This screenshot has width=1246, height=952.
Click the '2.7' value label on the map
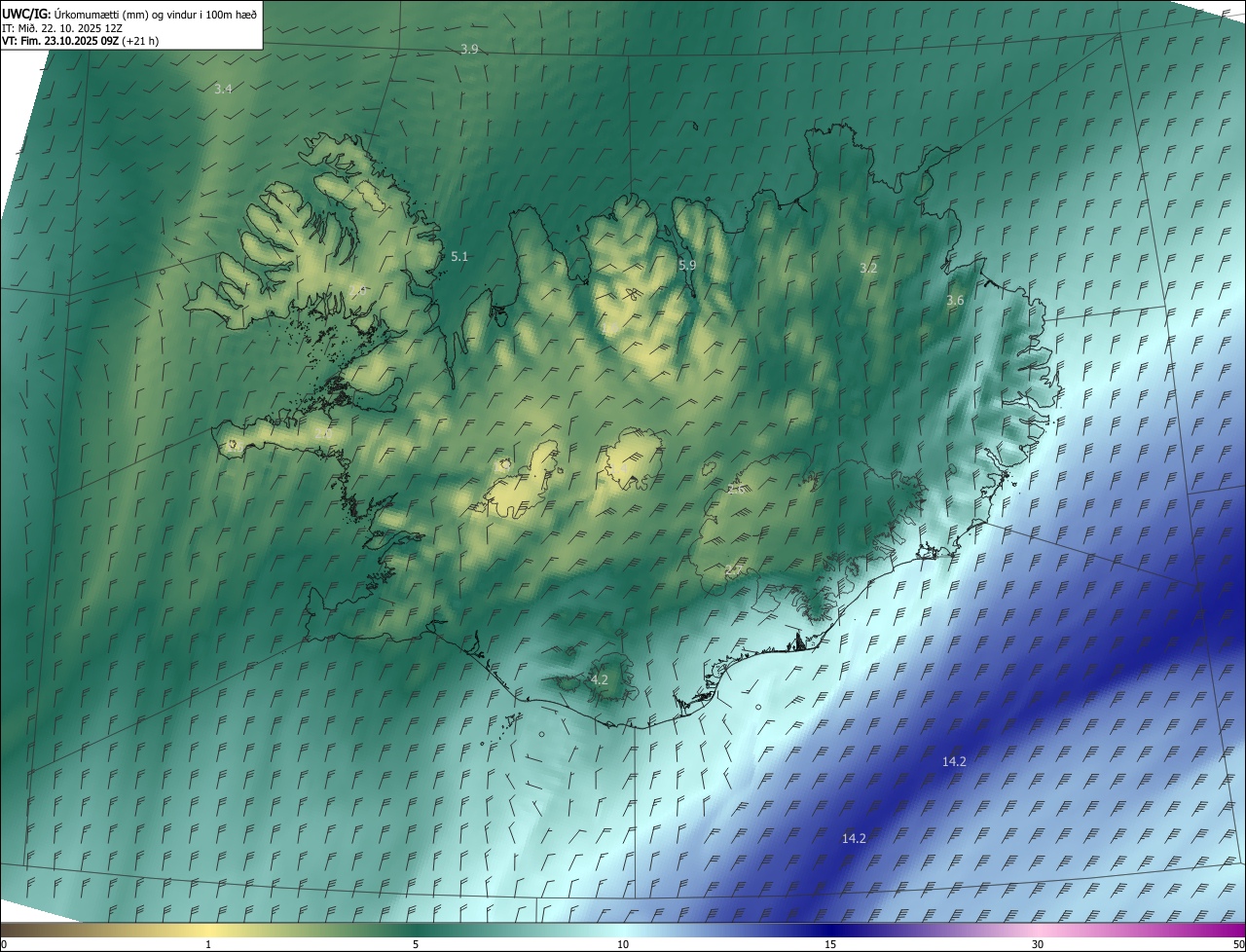coord(734,570)
